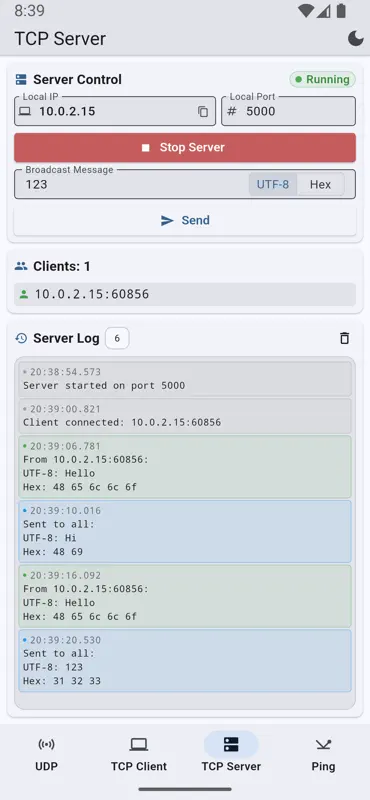370x800 pixels.
Task: Click the 'Hex: 31 32 33' log entry
Action: (185, 661)
